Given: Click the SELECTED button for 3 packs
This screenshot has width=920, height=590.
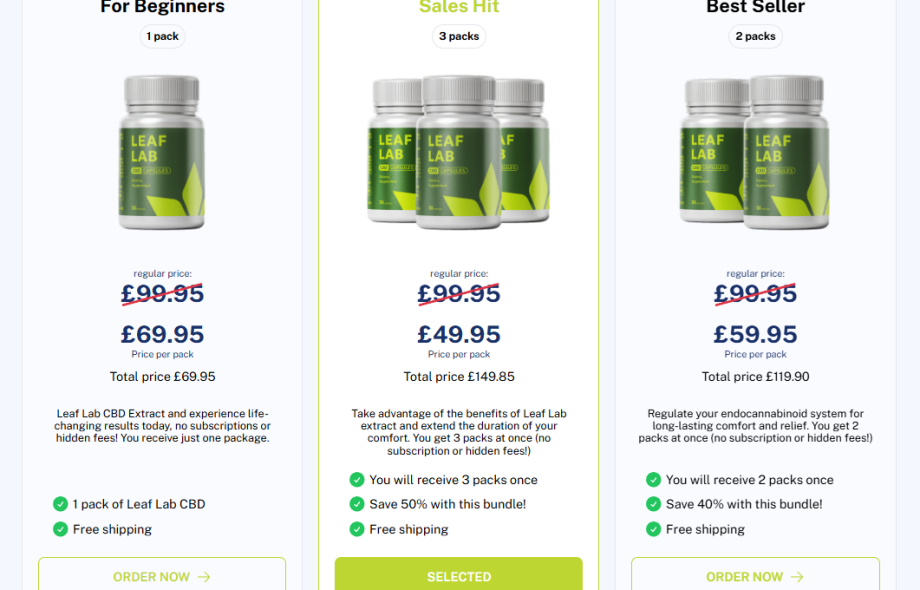Looking at the screenshot, I should pyautogui.click(x=459, y=574).
